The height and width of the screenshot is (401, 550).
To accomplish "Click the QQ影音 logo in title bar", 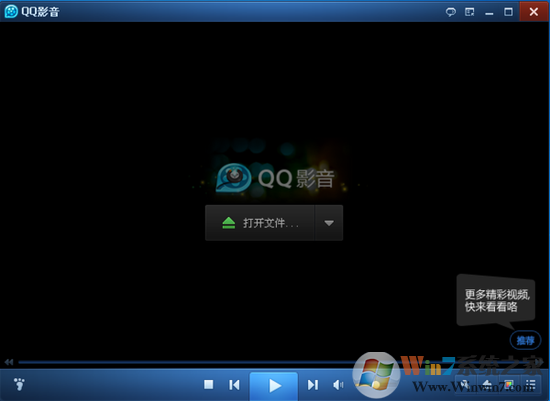I will 11,12.
